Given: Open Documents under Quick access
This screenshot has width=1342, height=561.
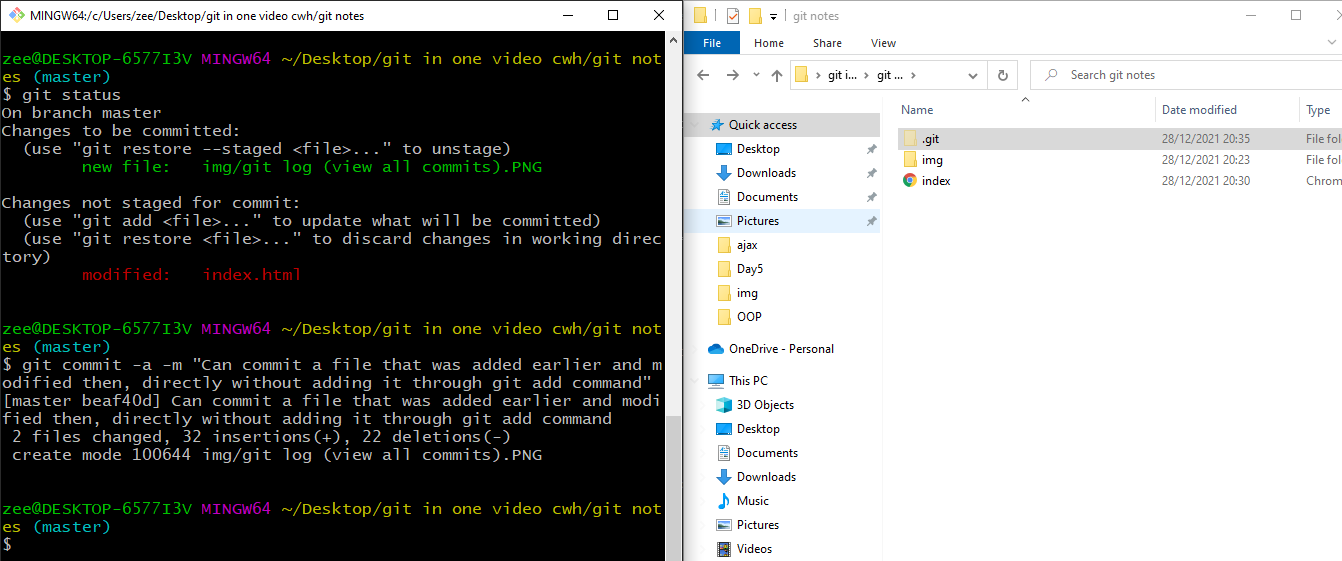Looking at the screenshot, I should [x=767, y=197].
